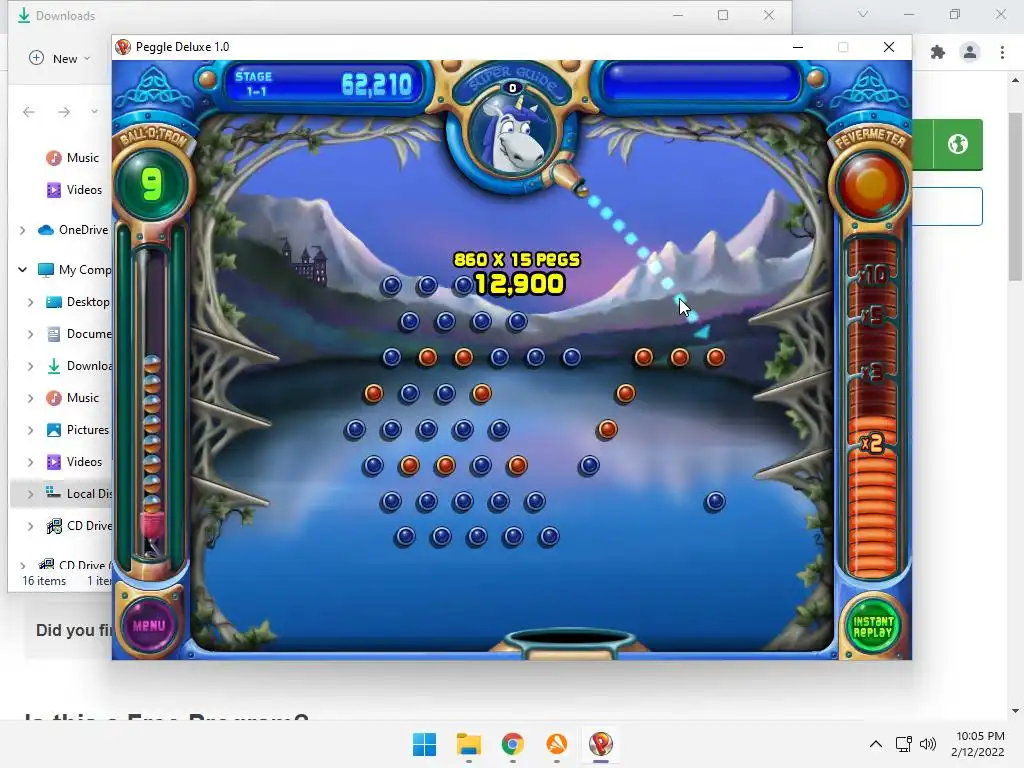Show hidden system tray icons
Image resolution: width=1024 pixels, height=768 pixels.
pos(876,744)
